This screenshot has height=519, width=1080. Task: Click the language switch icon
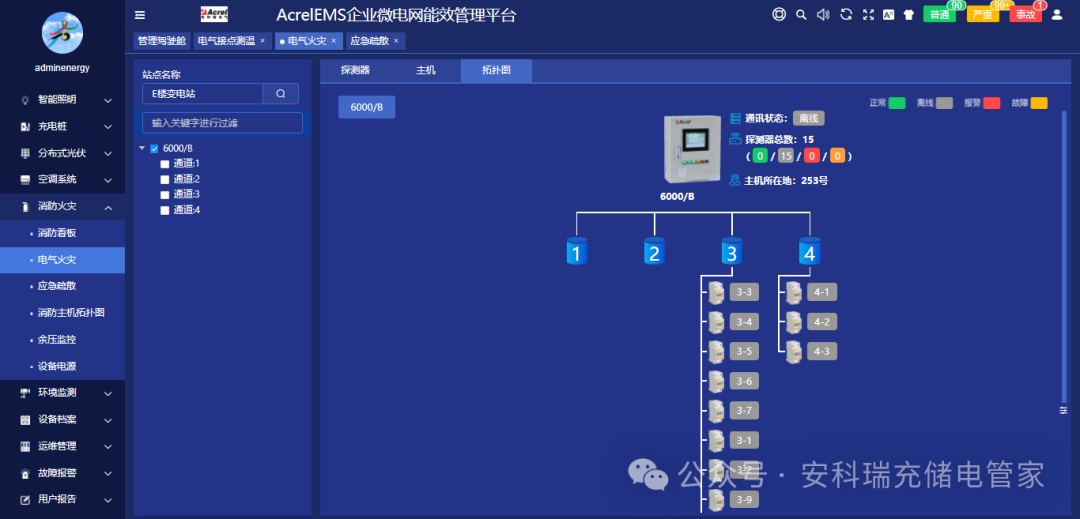888,14
